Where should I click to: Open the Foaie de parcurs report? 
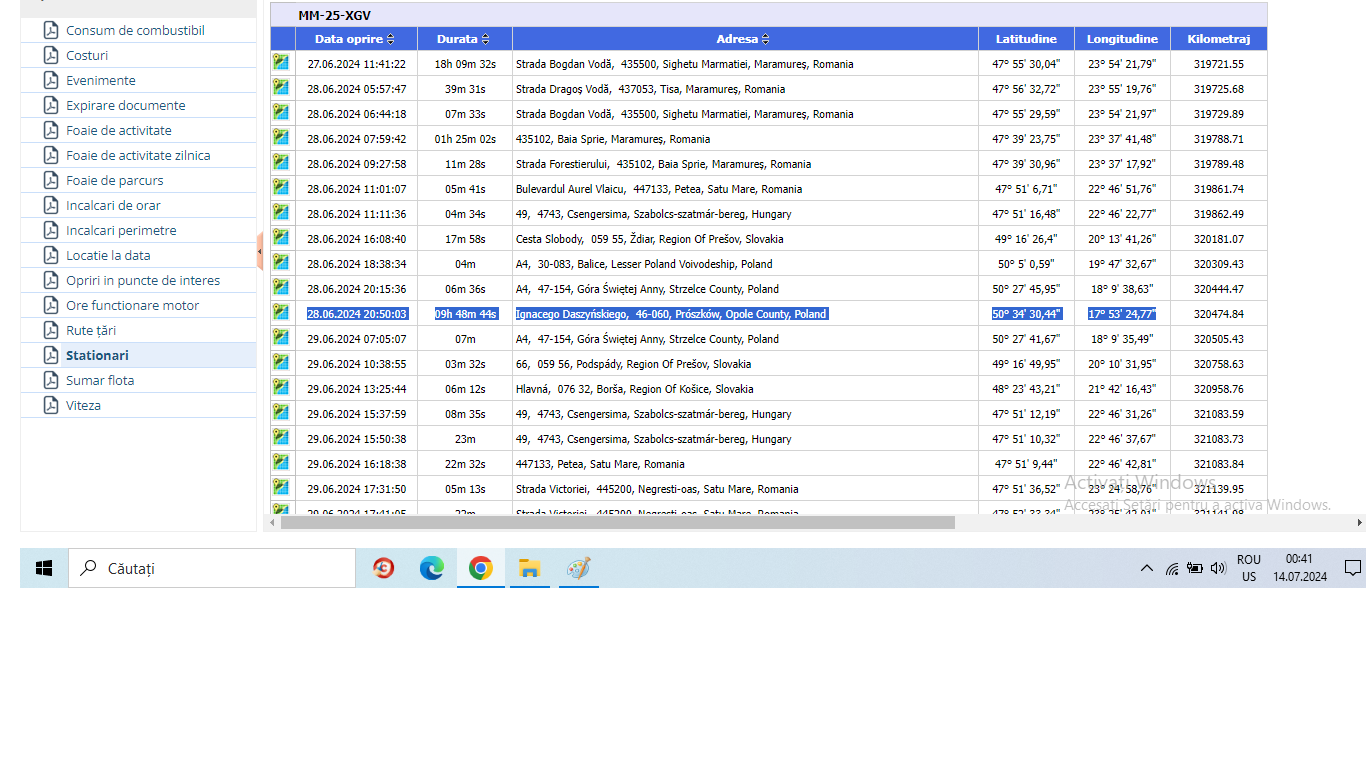click(x=114, y=180)
